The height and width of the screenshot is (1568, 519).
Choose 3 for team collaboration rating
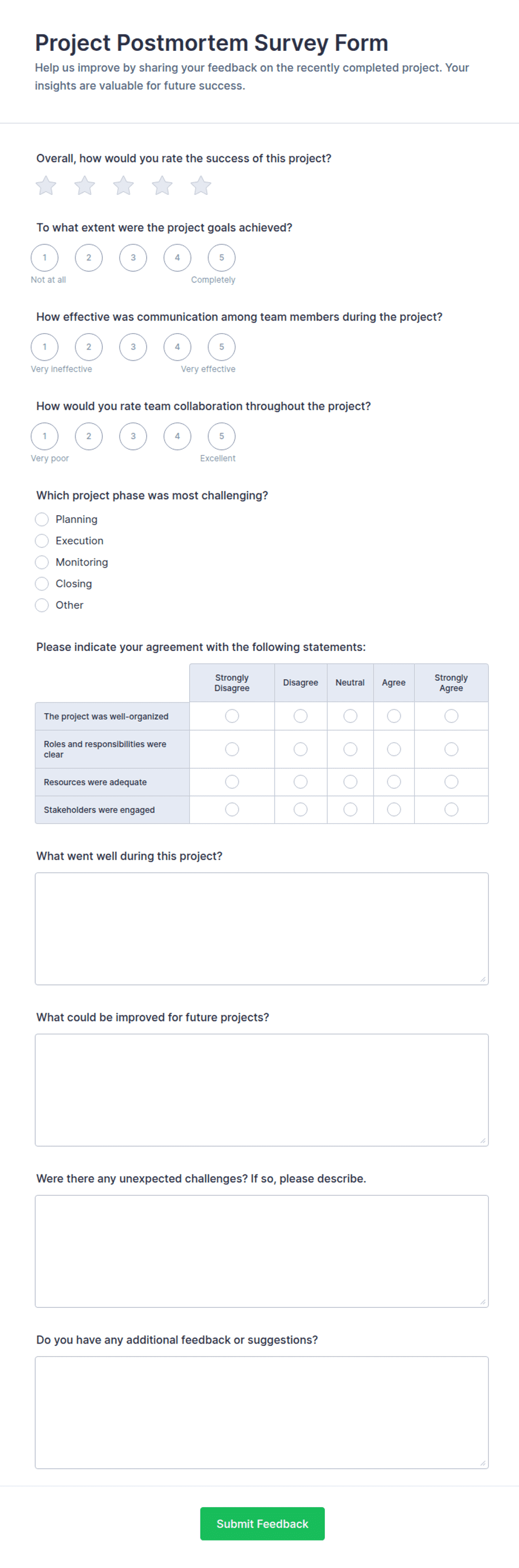(x=133, y=437)
